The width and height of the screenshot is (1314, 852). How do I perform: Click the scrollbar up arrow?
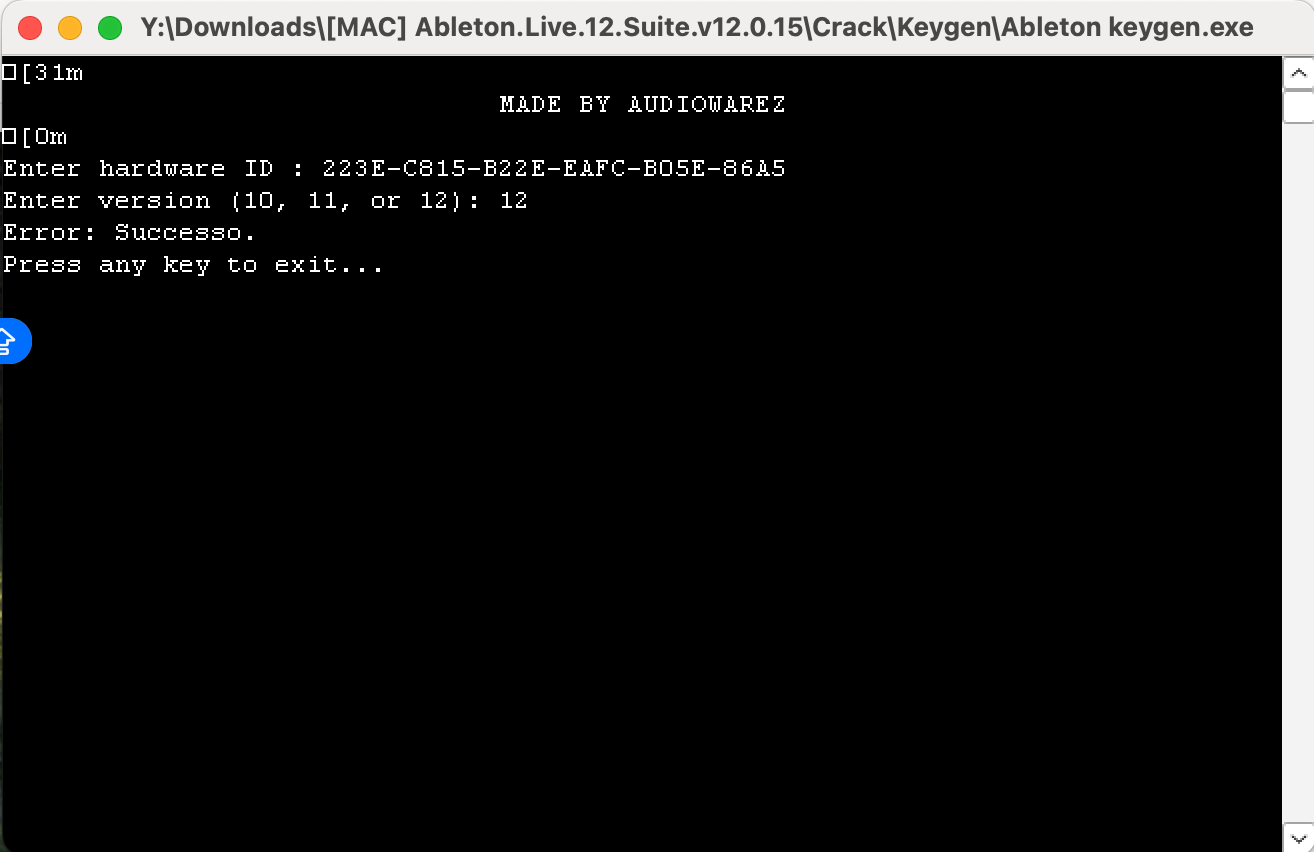pyautogui.click(x=1298, y=73)
